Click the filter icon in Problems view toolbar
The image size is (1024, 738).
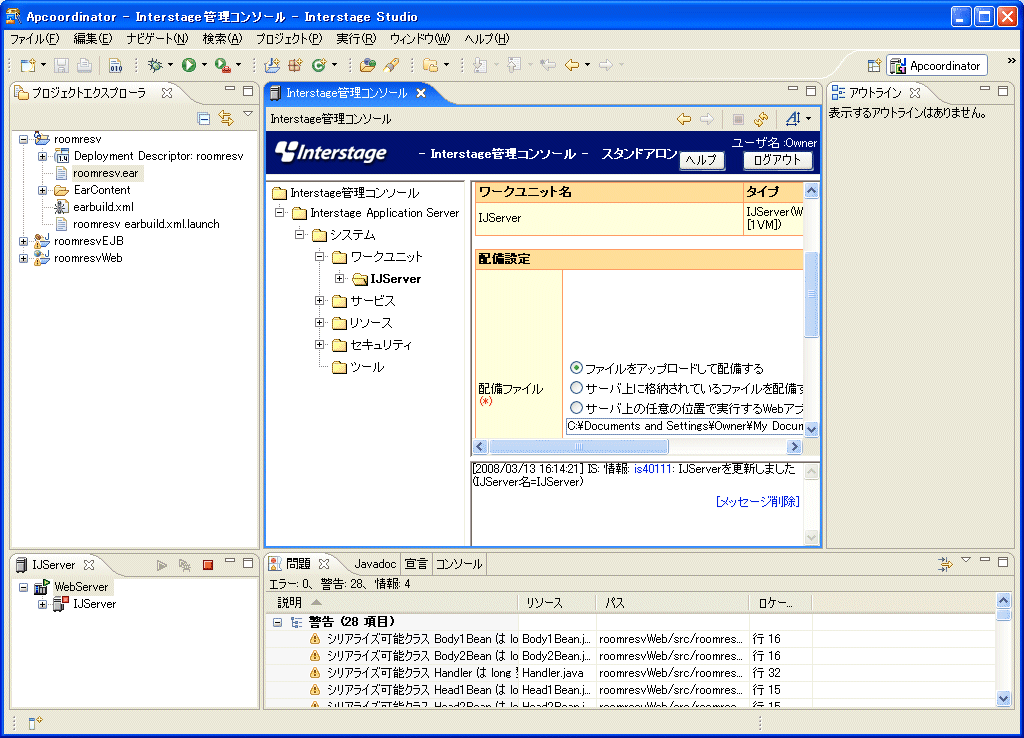point(944,564)
